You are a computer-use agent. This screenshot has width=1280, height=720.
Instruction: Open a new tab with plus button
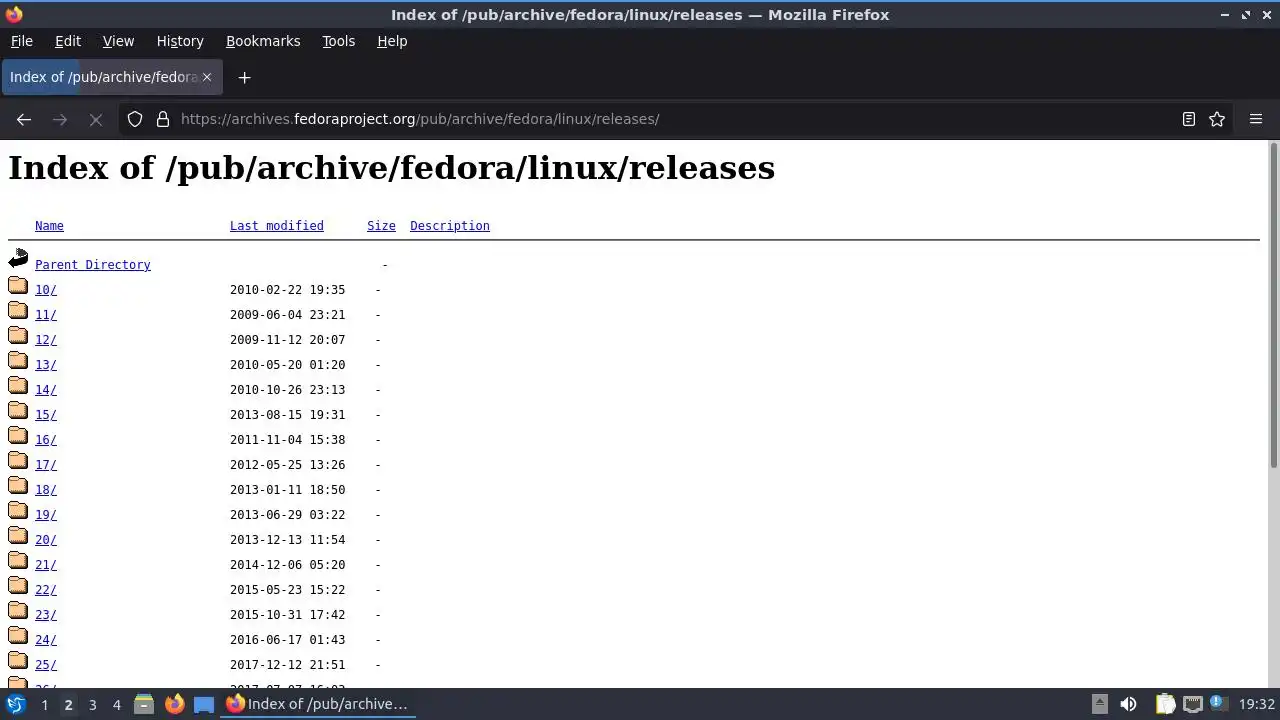click(244, 77)
